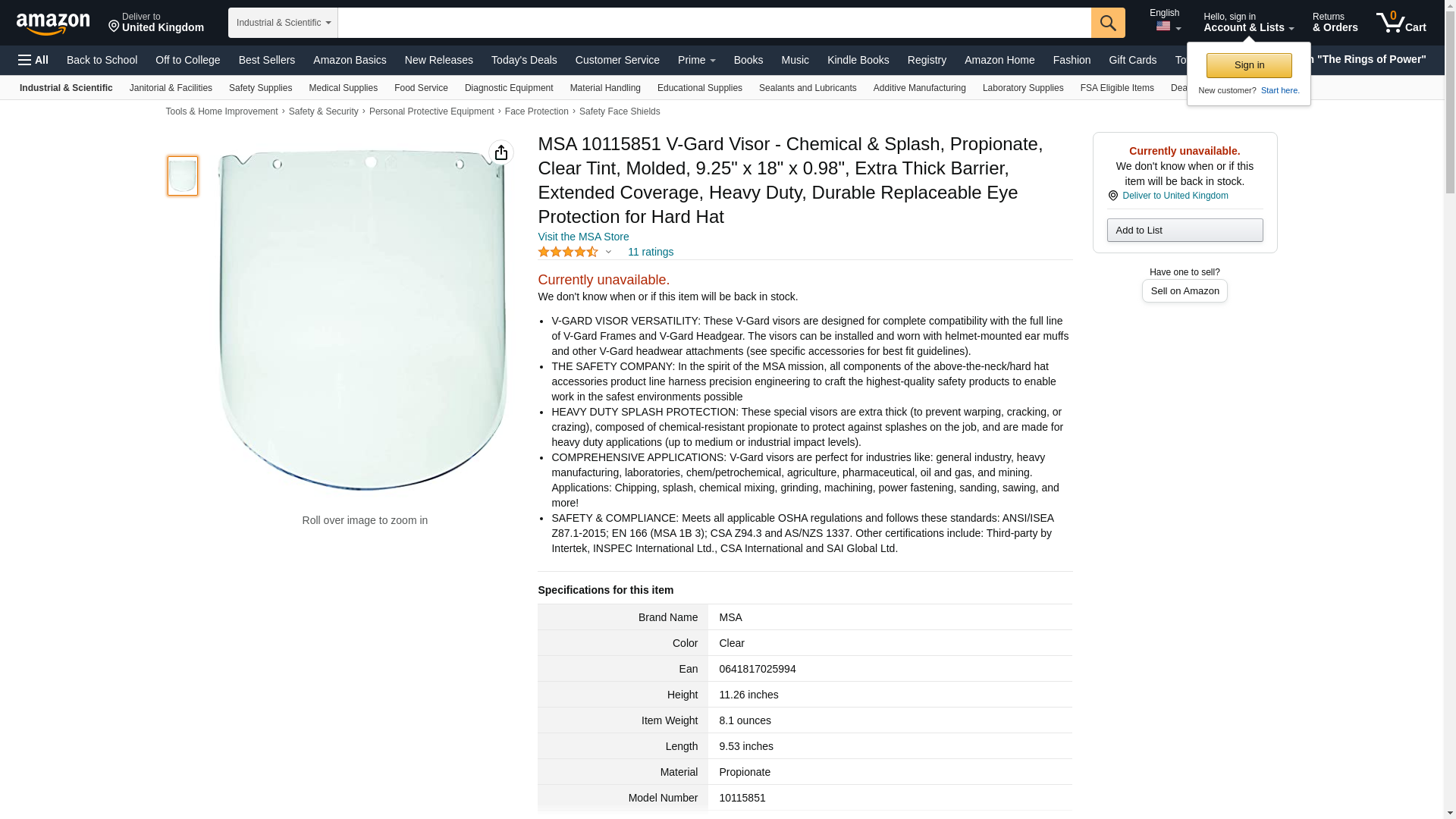Select the visor product thumbnail

[183, 176]
